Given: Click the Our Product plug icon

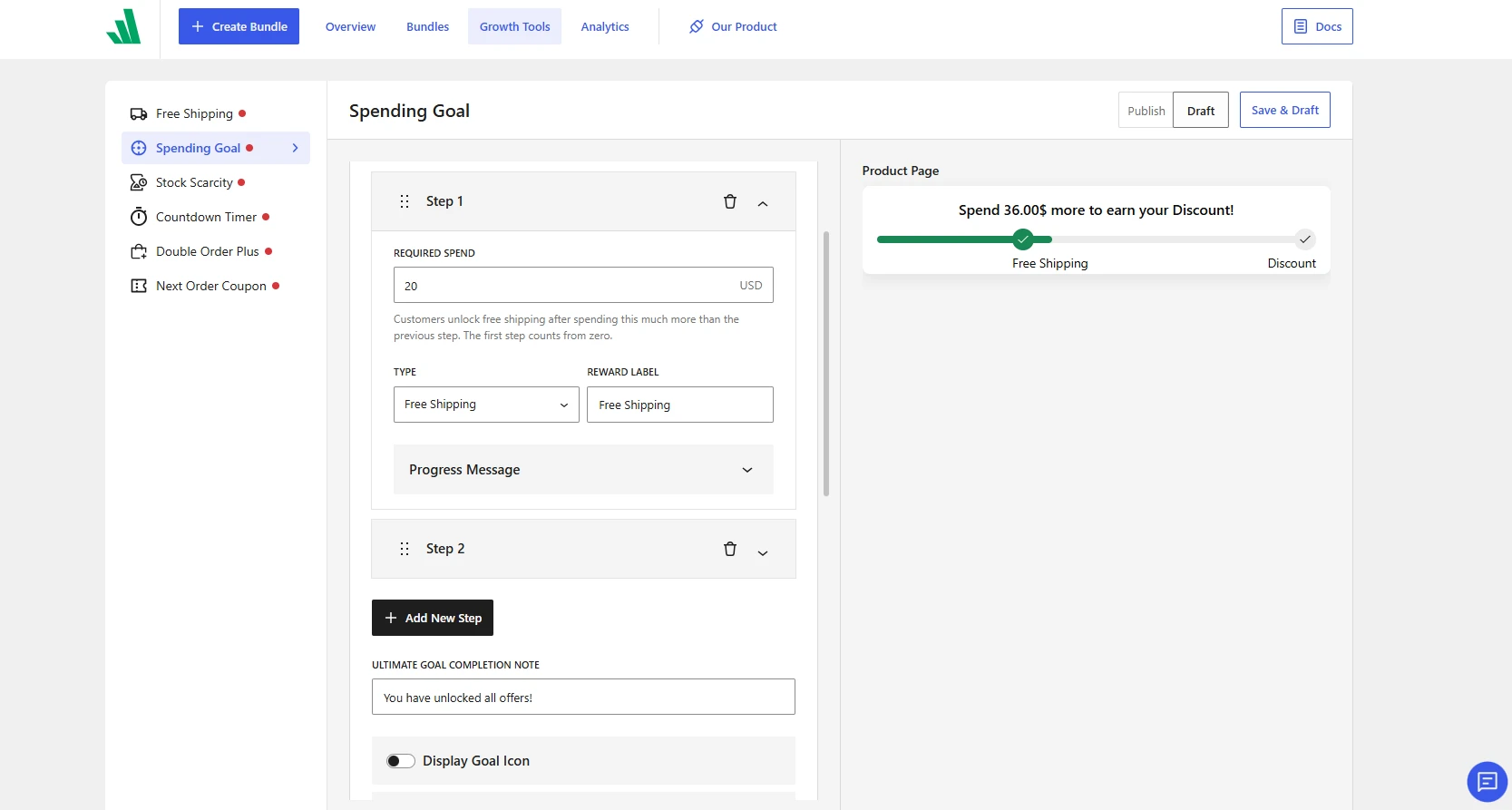Looking at the screenshot, I should tap(697, 26).
